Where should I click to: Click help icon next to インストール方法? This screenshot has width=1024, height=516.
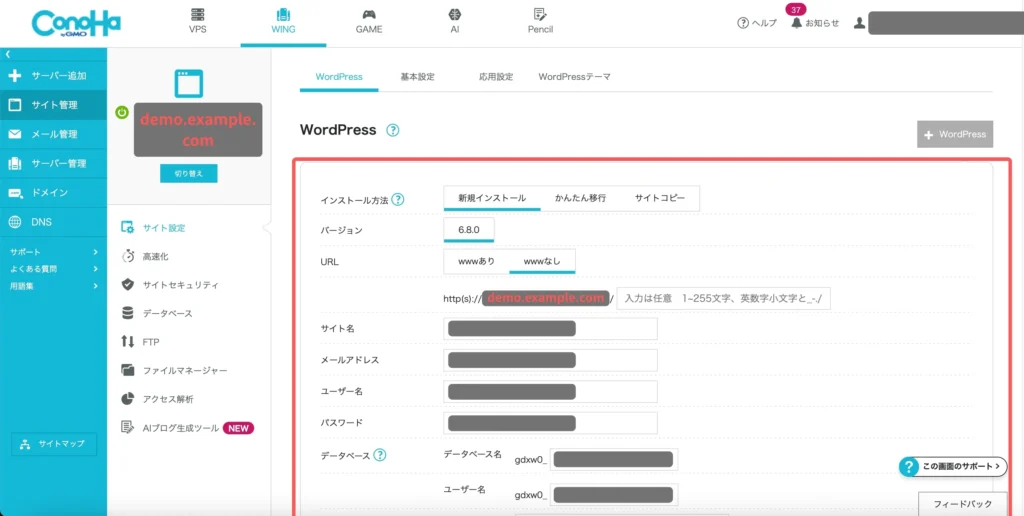coord(398,200)
